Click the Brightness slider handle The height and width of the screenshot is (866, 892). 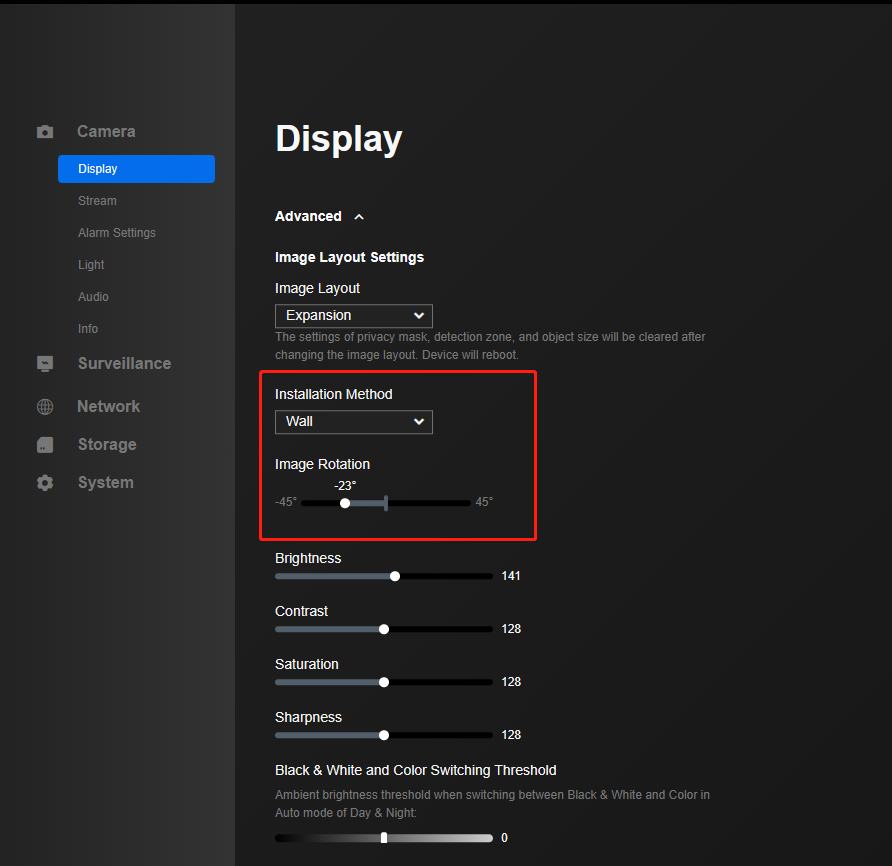(395, 576)
